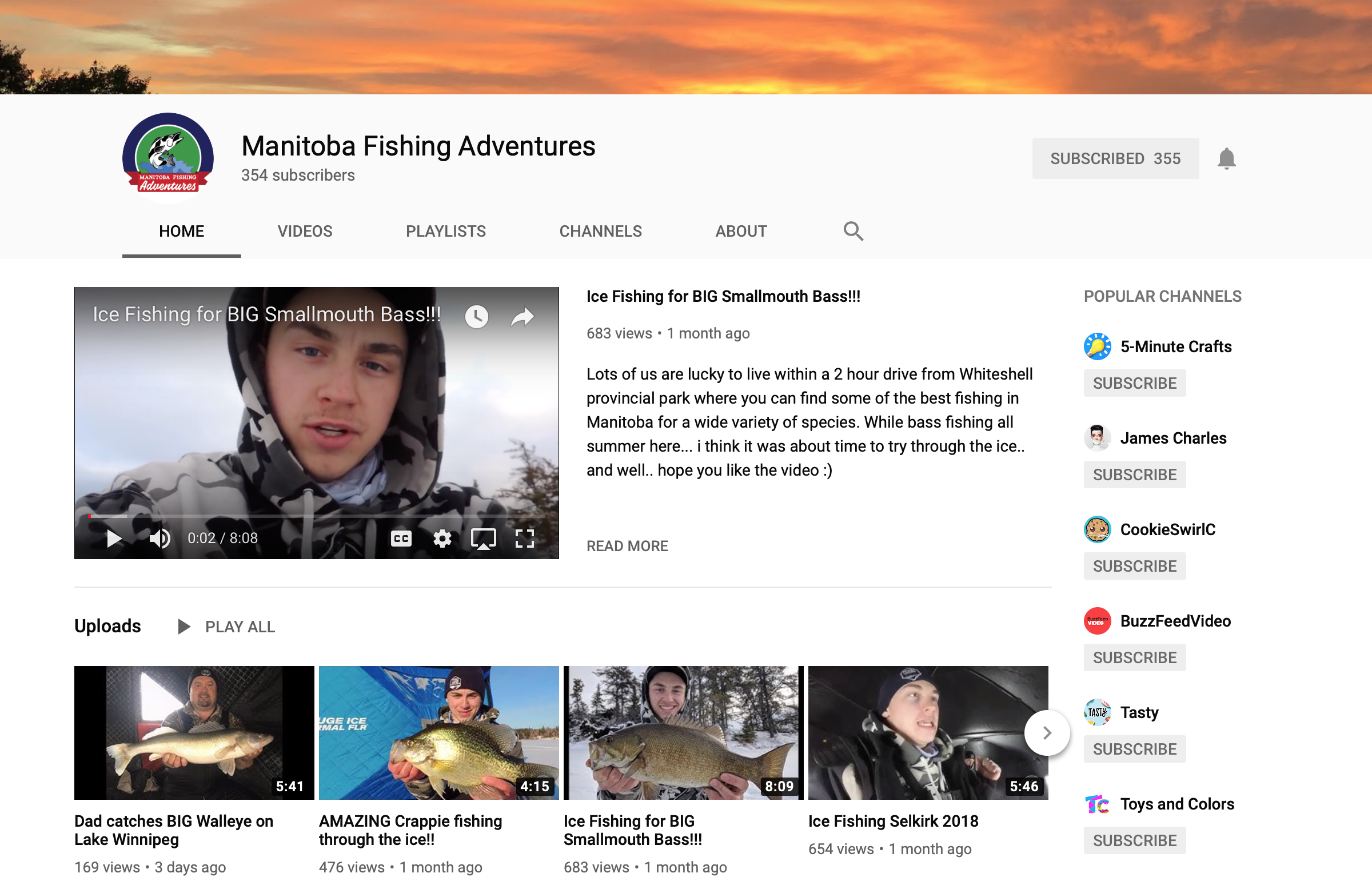Click Manitoba Fishing Adventures channel avatar
The width and height of the screenshot is (1372, 893).
click(x=167, y=157)
